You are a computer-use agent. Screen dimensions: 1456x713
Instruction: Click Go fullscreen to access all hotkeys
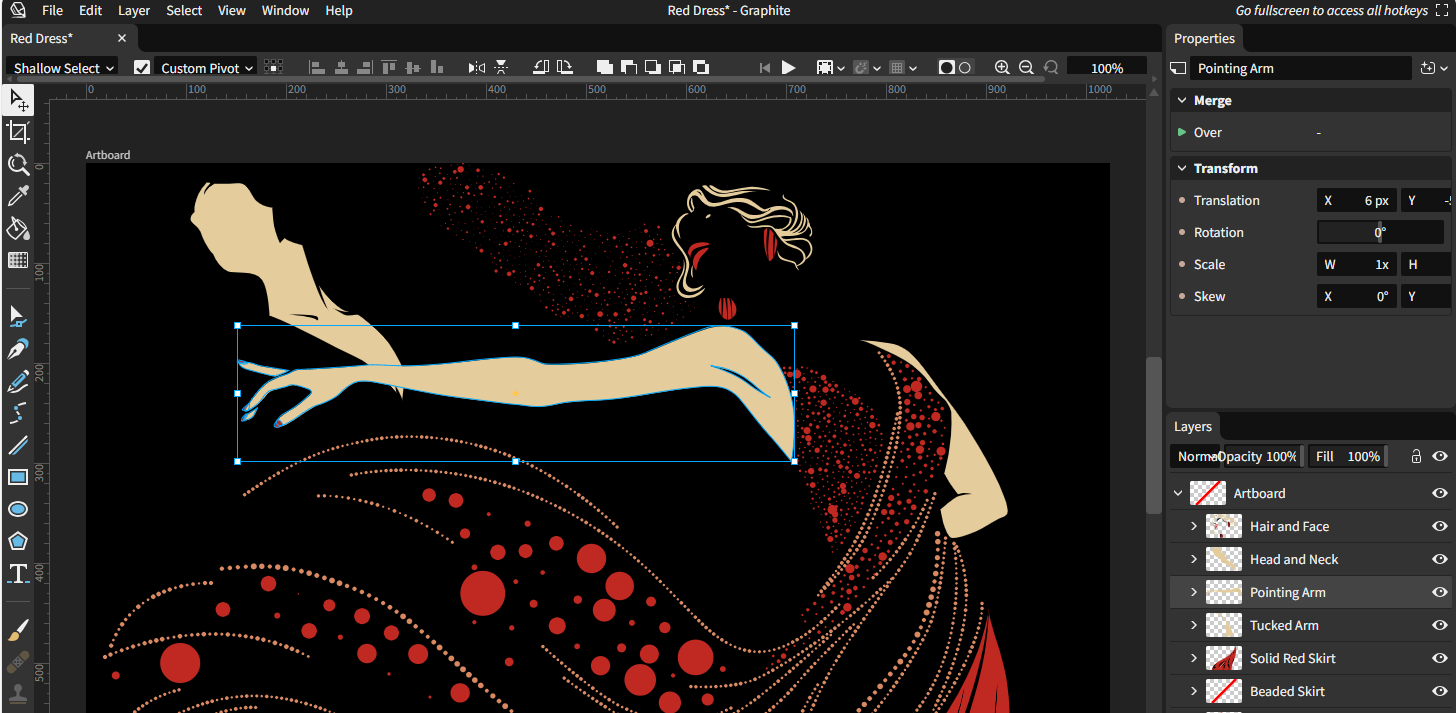click(1331, 11)
